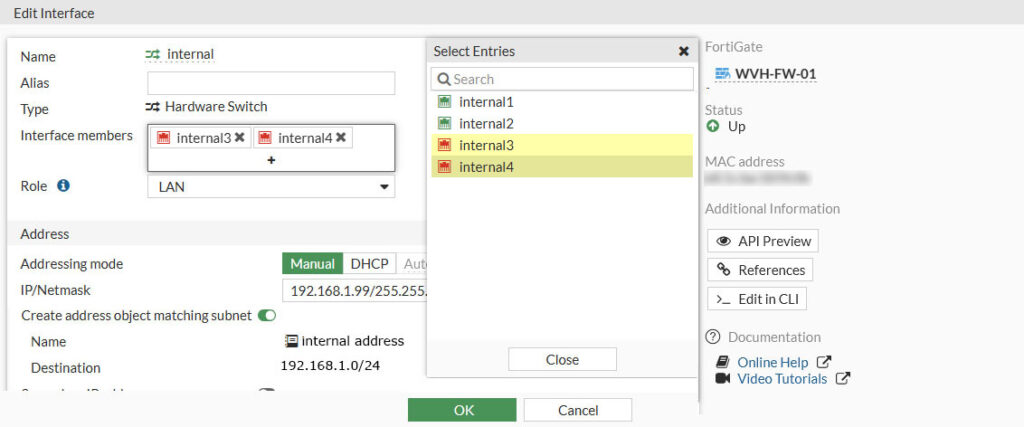Screen dimensions: 1024x427
Task: Click the Online Help external link icon
Action: 824,362
